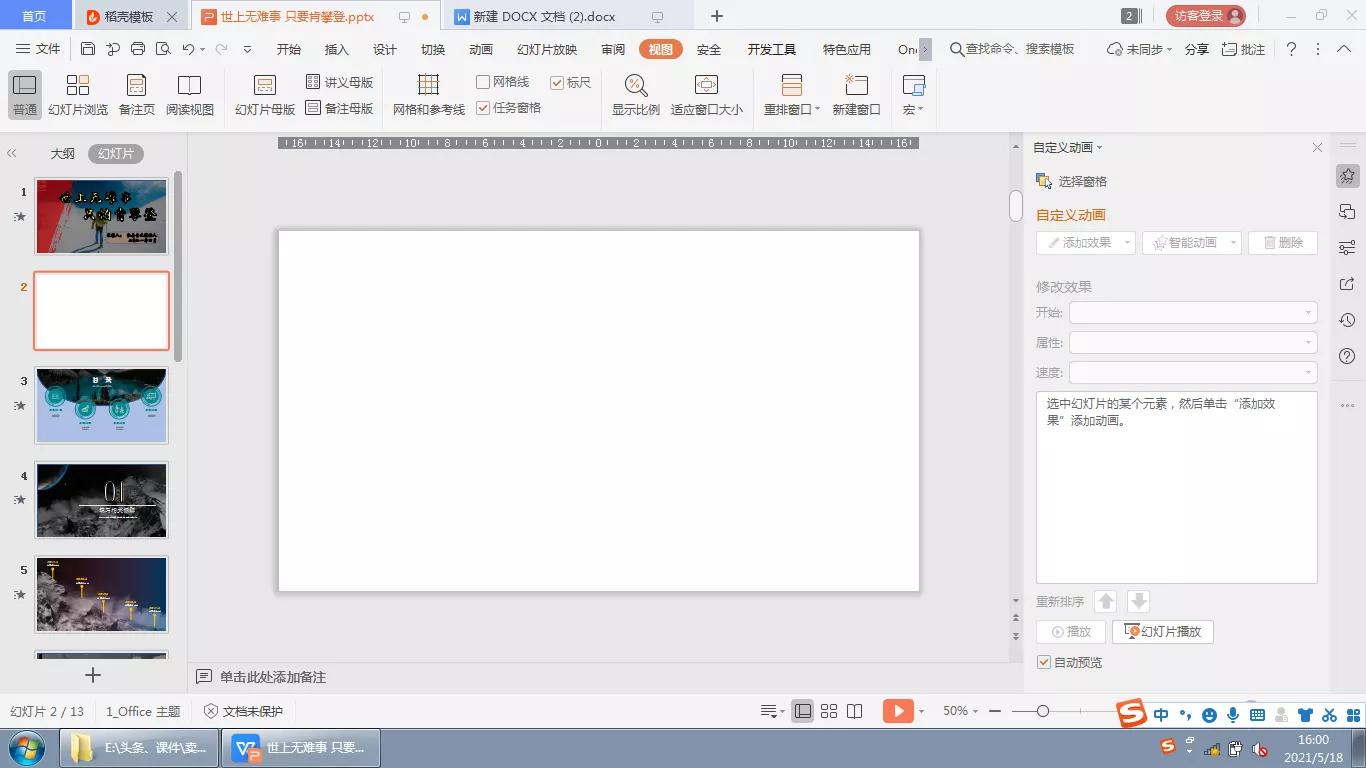Open the 幻灯片母版 slide master
The width and height of the screenshot is (1366, 768).
coord(264,94)
